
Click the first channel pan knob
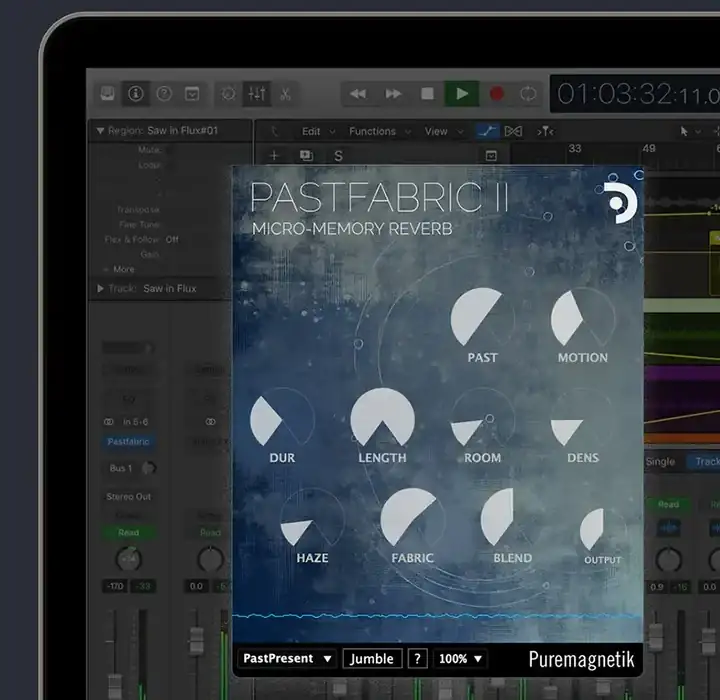(129, 559)
